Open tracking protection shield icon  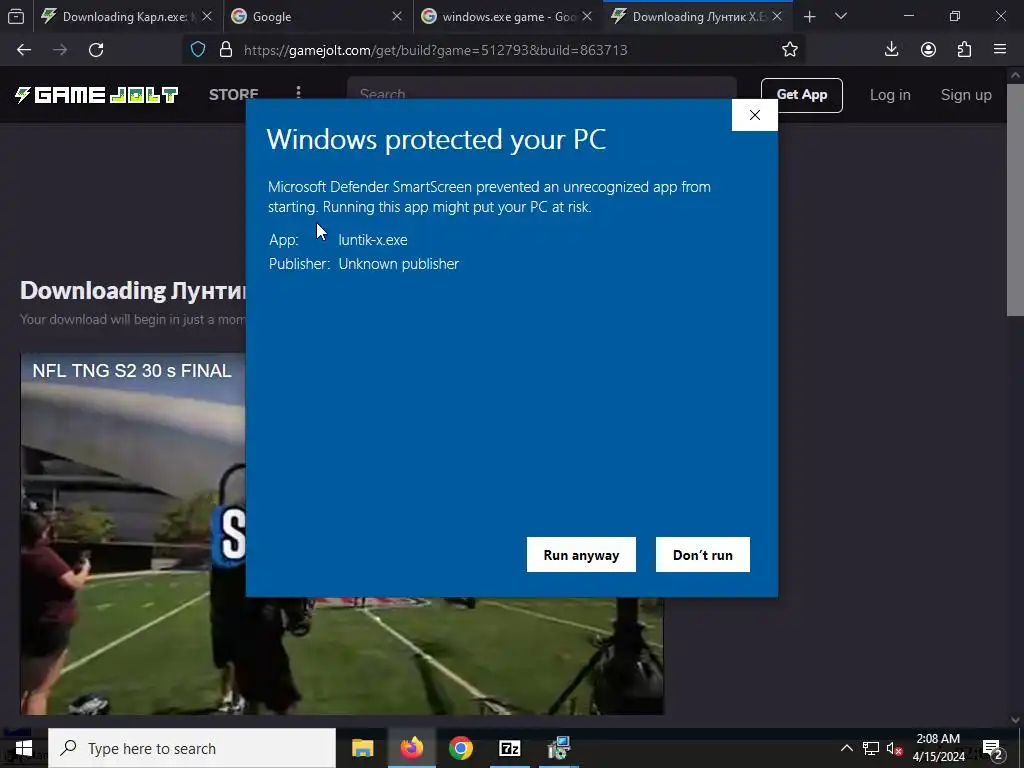(198, 50)
